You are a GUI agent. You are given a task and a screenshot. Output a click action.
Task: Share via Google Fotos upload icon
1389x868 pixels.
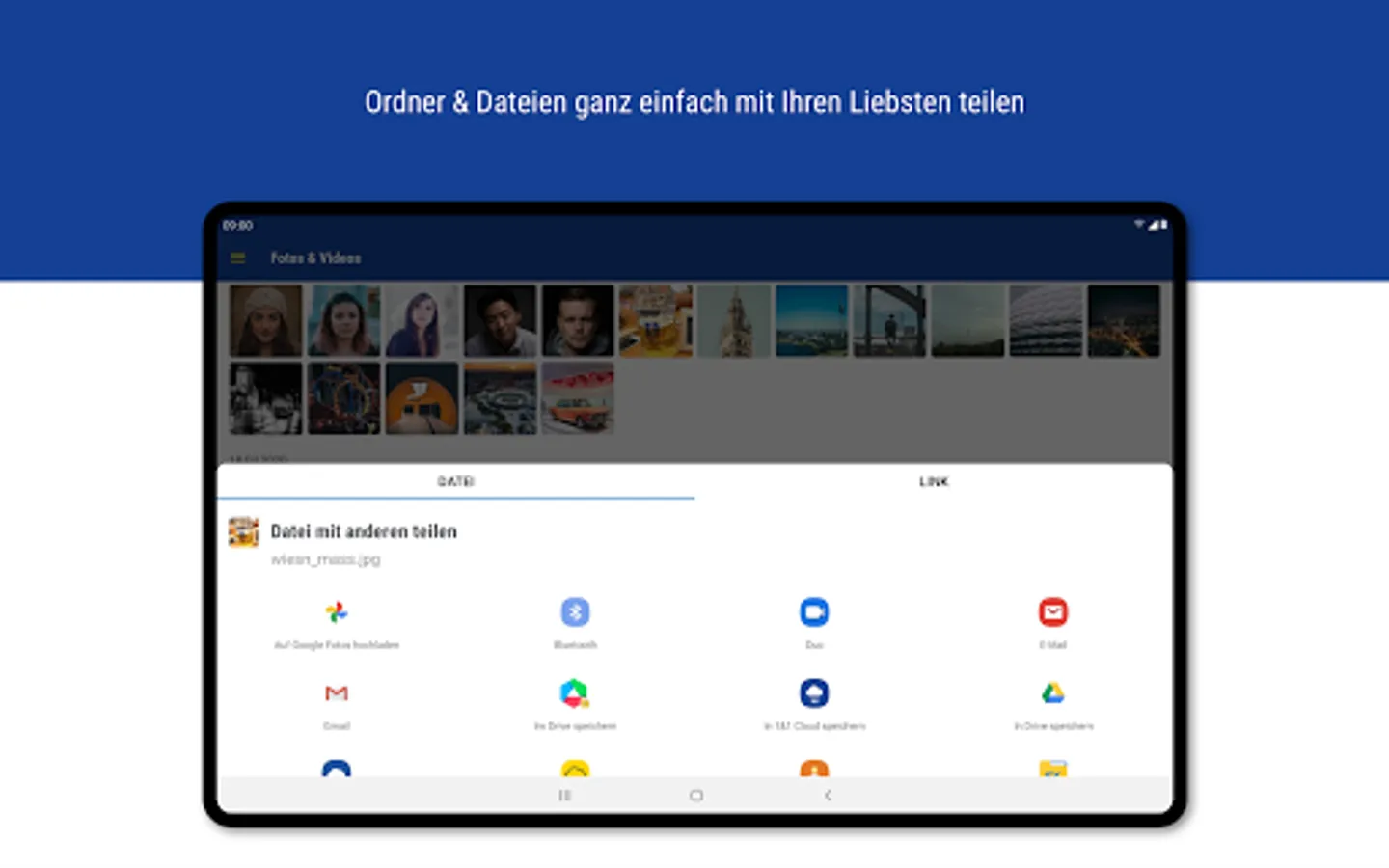point(337,611)
